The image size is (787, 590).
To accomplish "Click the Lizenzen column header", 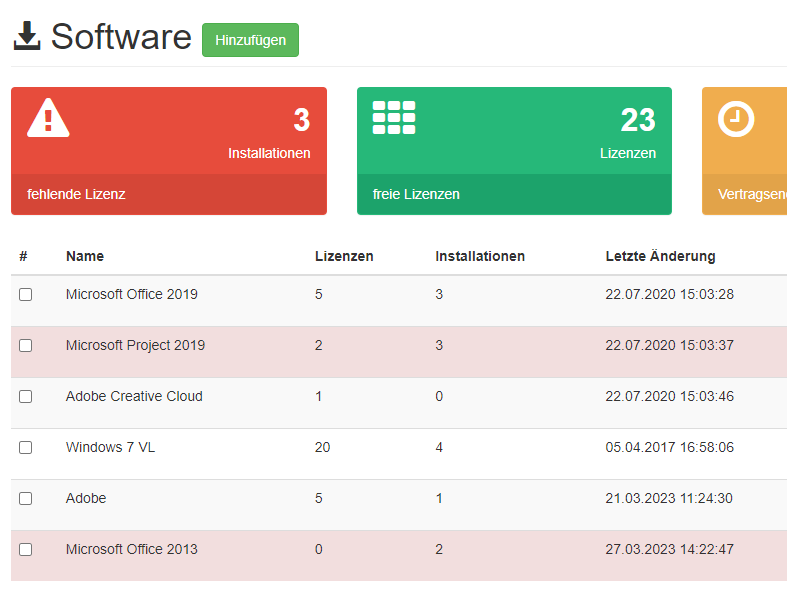I will [x=344, y=256].
